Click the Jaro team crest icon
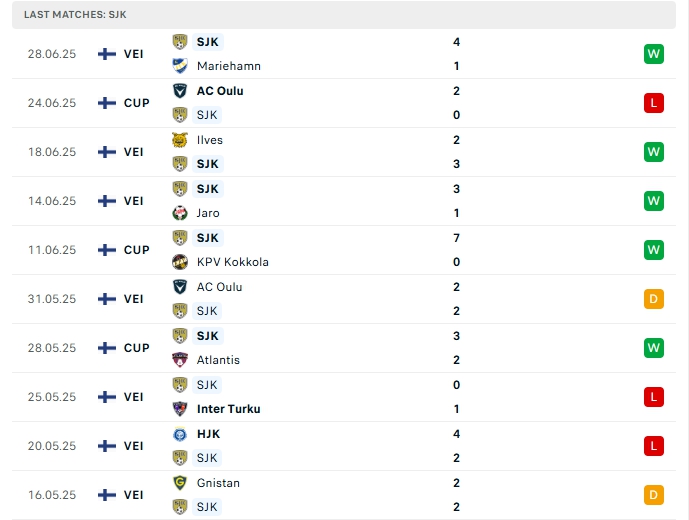Viewport: 689px width, 520px height. (180, 213)
